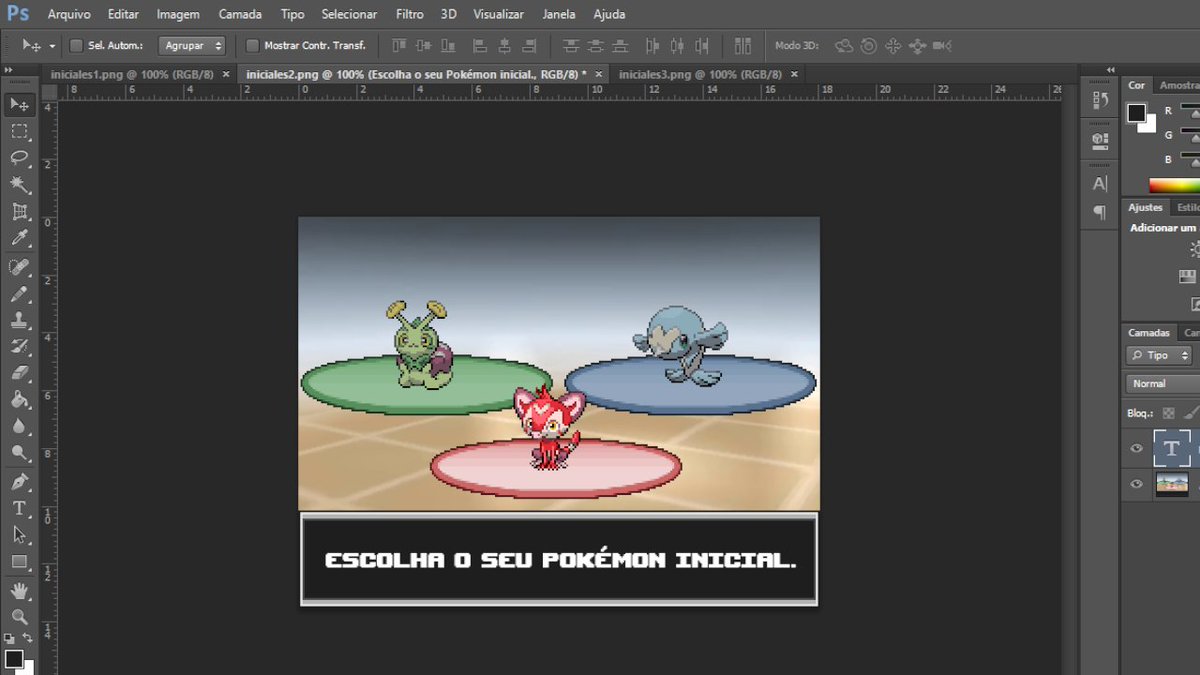
Task: Open the Agrupar dropdown
Action: click(x=191, y=46)
